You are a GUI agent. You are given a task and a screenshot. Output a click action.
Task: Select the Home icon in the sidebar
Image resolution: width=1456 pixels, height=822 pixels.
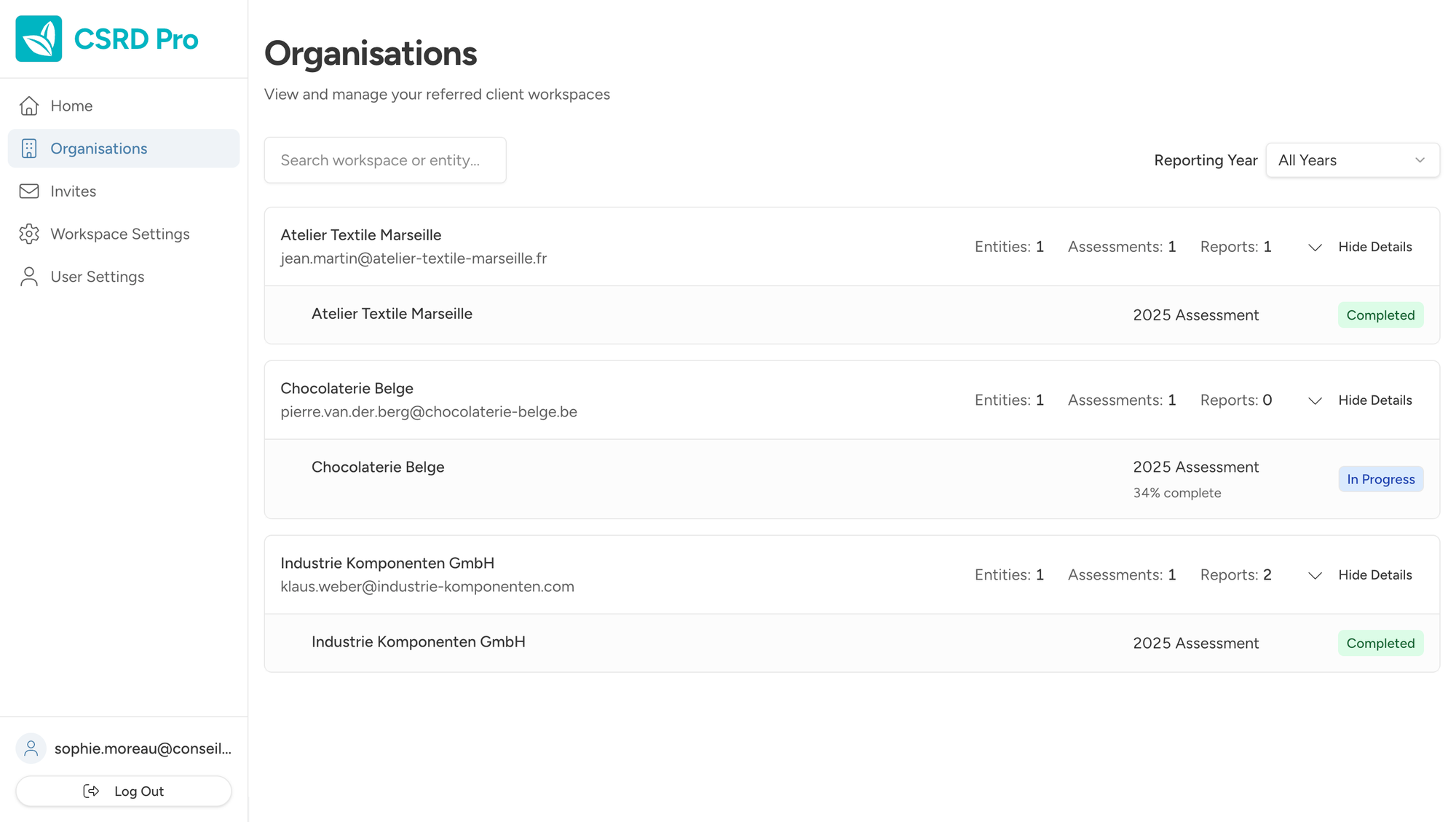[x=28, y=105]
